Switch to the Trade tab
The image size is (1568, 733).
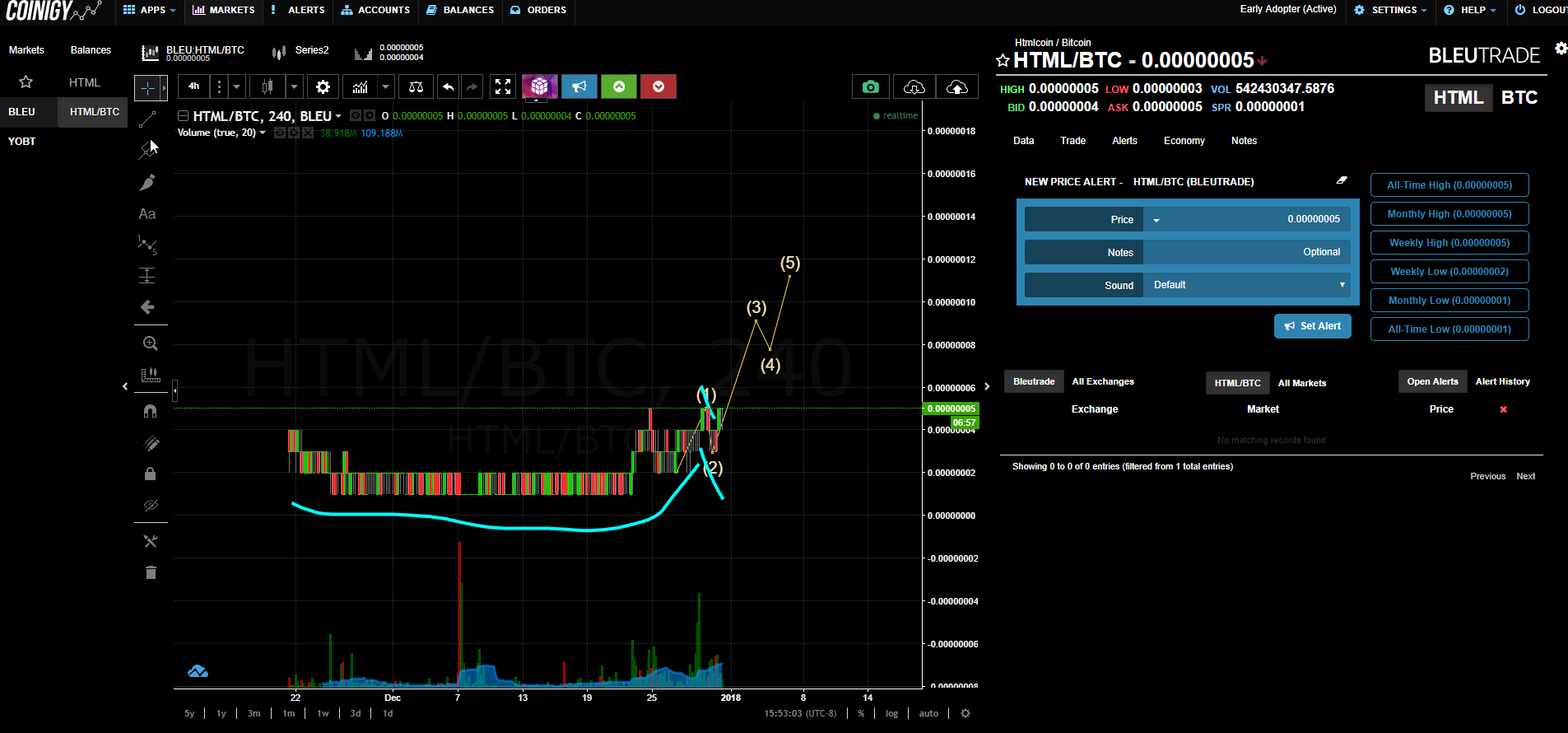click(1072, 141)
